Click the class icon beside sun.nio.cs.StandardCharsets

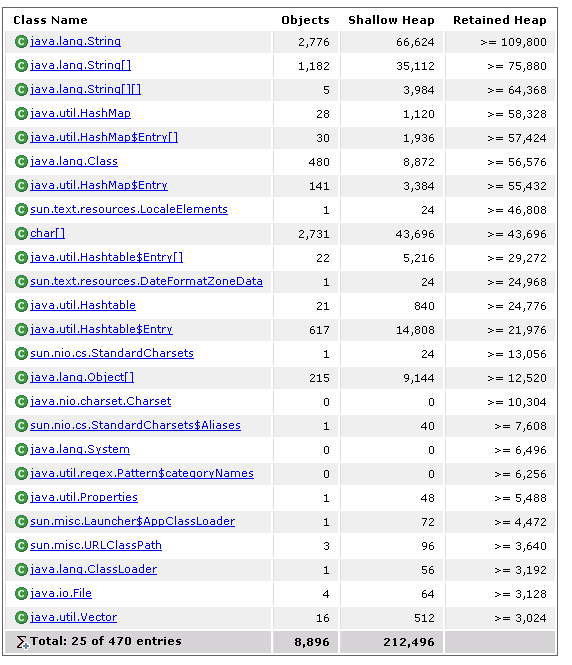(21, 353)
